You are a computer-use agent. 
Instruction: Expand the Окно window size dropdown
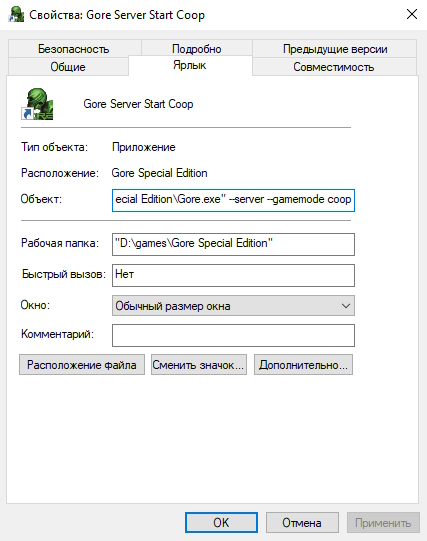(x=233, y=306)
